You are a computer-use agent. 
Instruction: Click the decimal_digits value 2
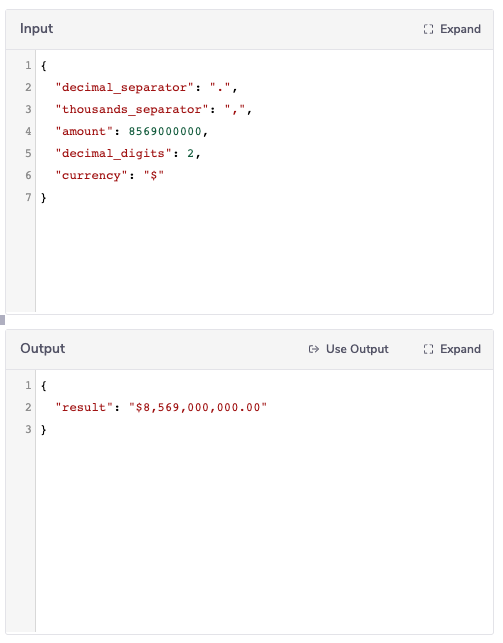pos(191,153)
